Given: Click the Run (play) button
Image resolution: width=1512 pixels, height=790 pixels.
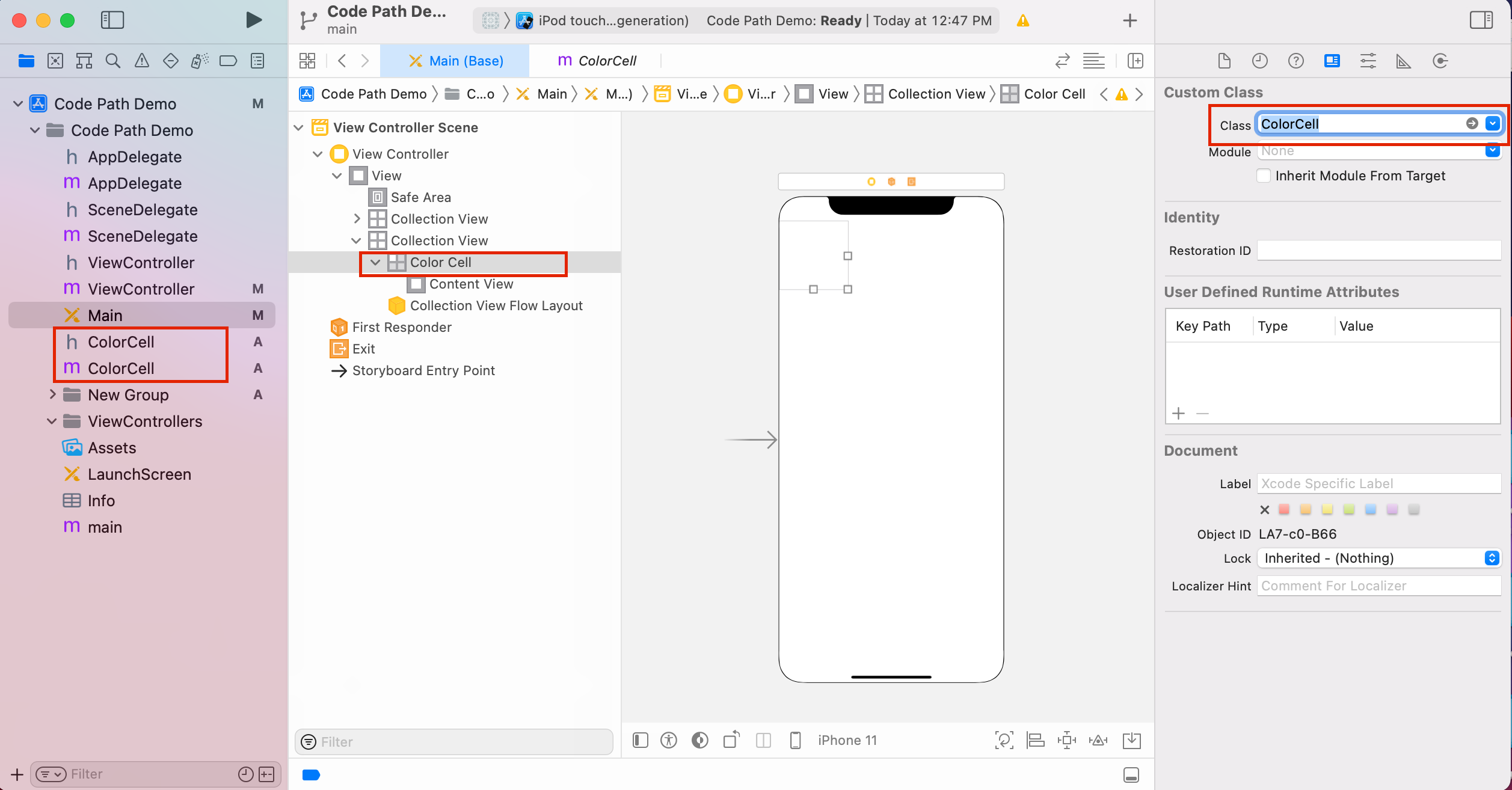Looking at the screenshot, I should click(254, 20).
